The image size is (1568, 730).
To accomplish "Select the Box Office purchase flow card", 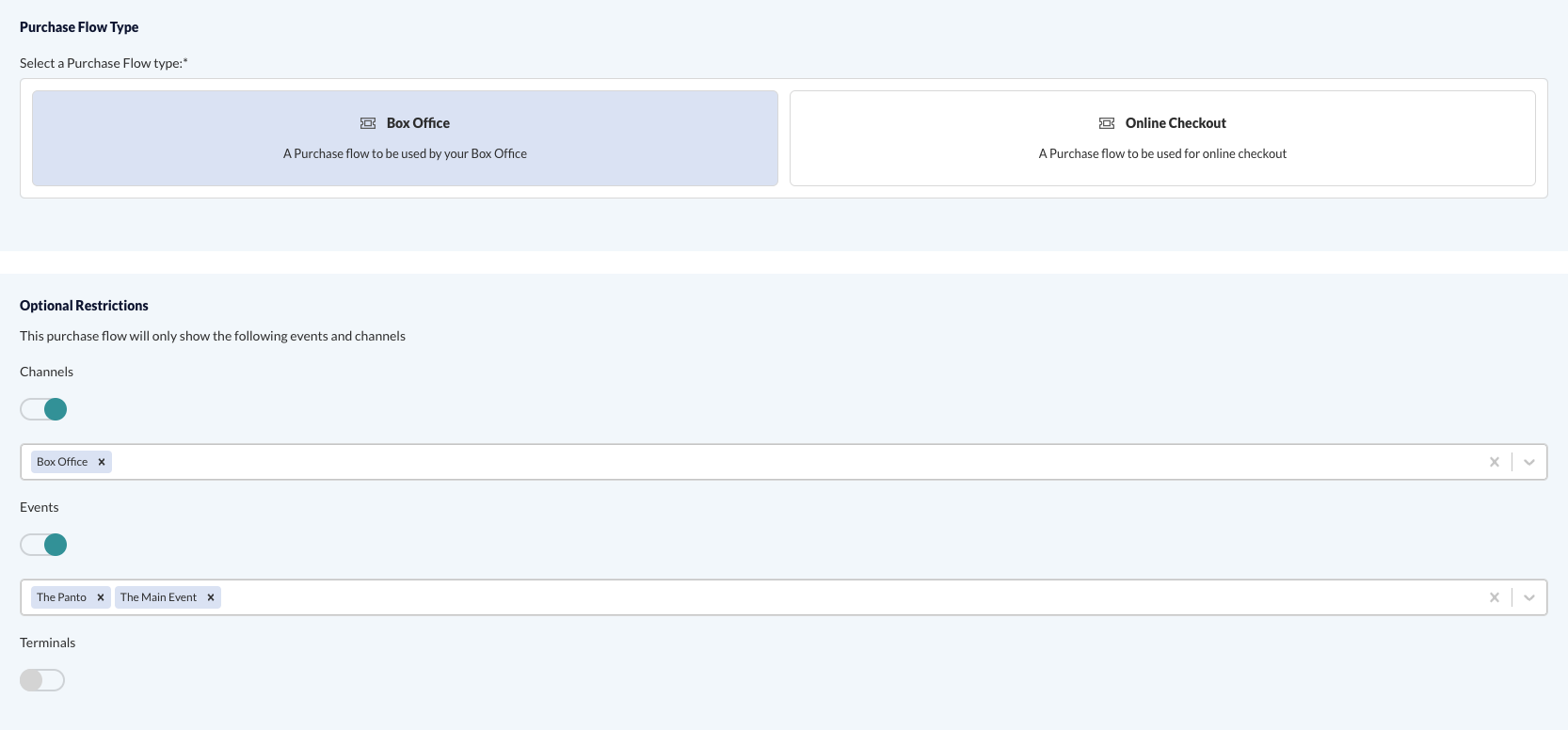I will [405, 138].
